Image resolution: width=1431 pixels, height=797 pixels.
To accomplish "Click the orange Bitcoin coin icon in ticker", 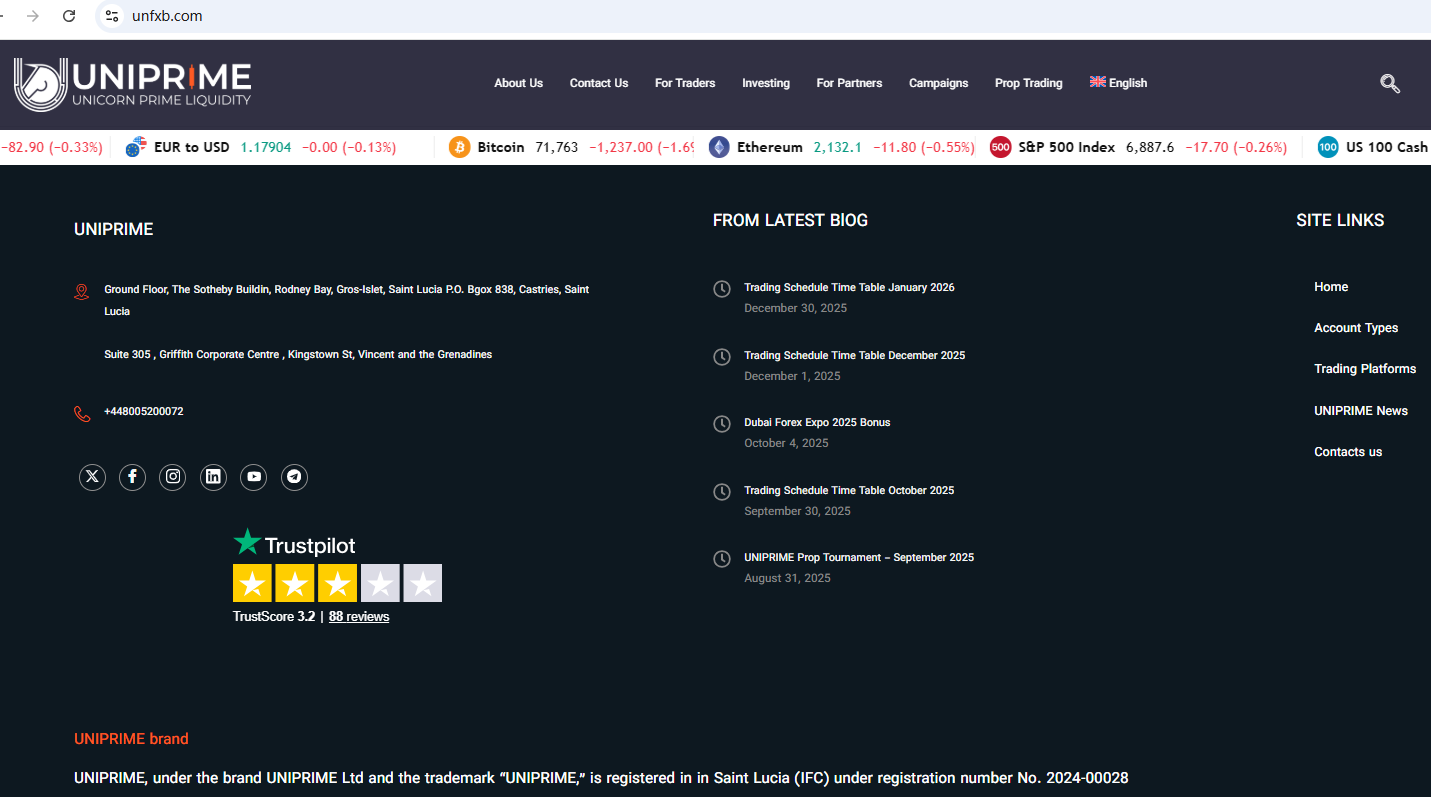I will 460,148.
